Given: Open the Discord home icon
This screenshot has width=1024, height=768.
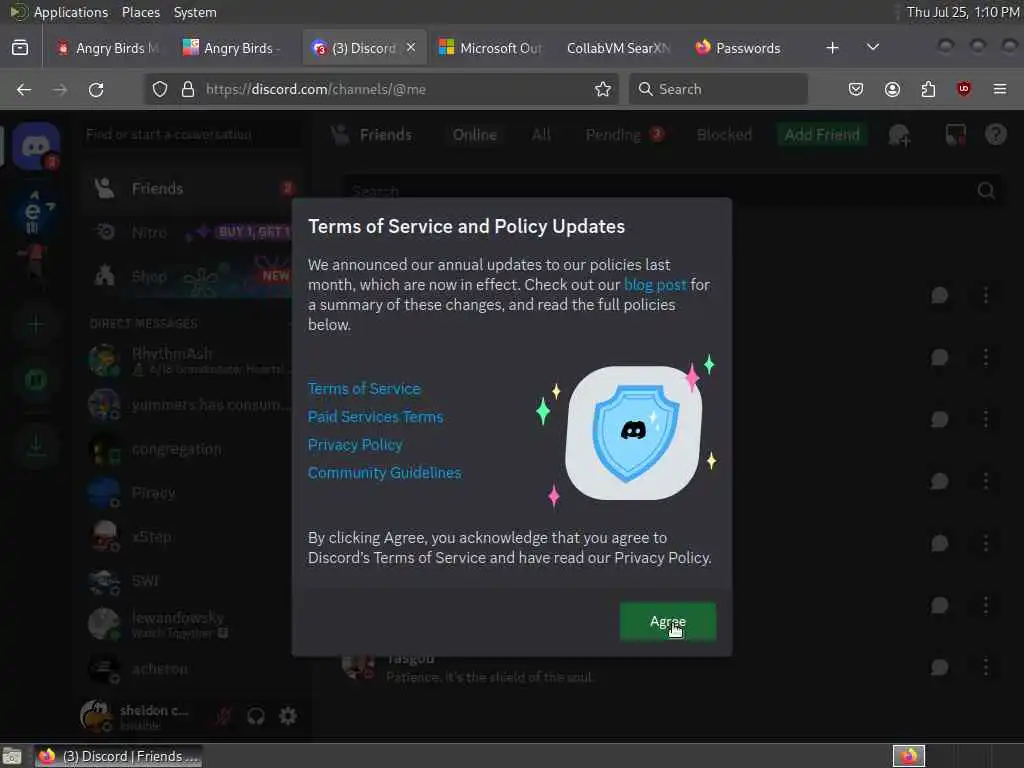Looking at the screenshot, I should [37, 146].
